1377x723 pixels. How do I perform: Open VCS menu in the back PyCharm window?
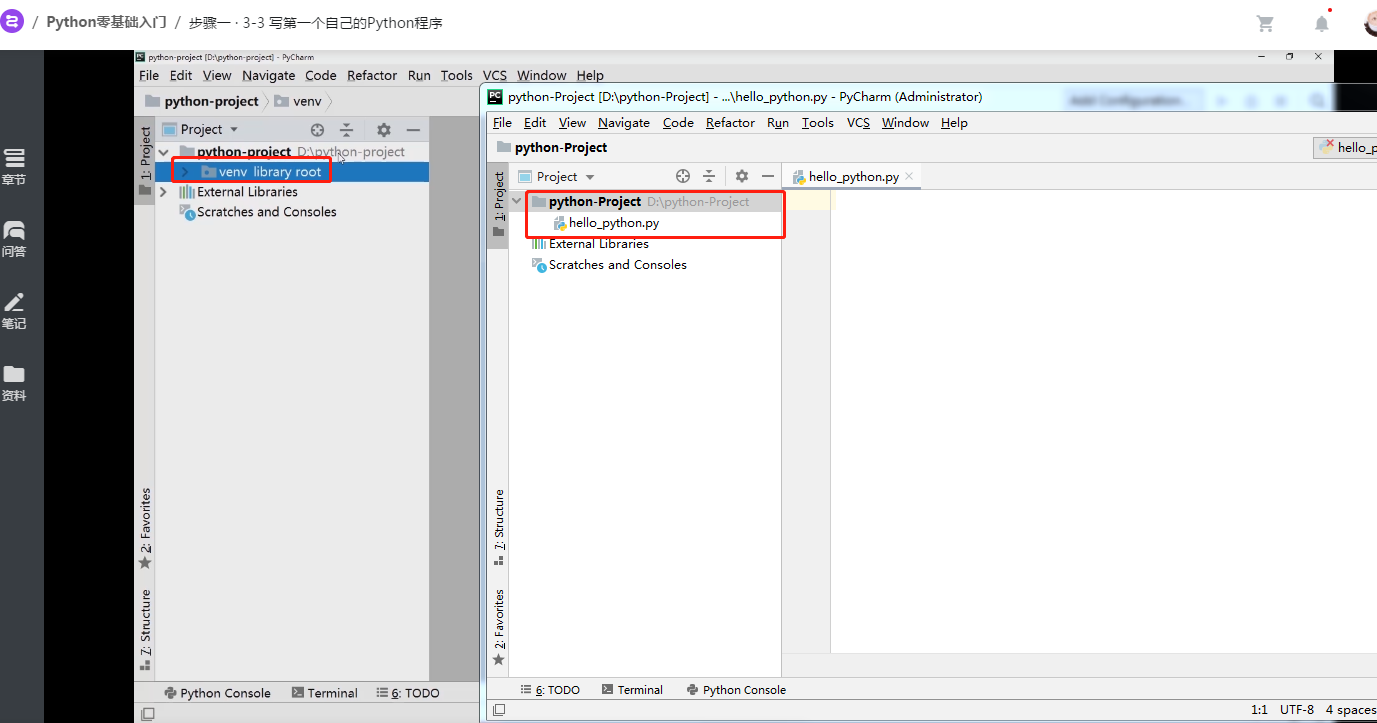(495, 75)
